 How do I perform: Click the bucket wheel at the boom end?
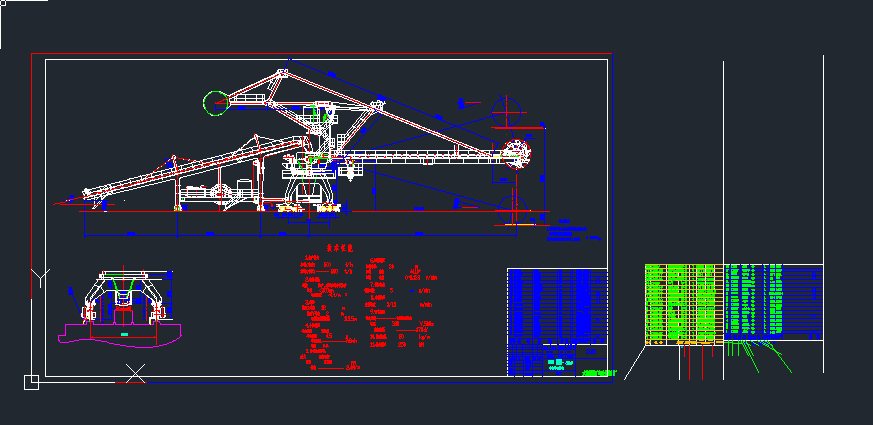(516, 154)
